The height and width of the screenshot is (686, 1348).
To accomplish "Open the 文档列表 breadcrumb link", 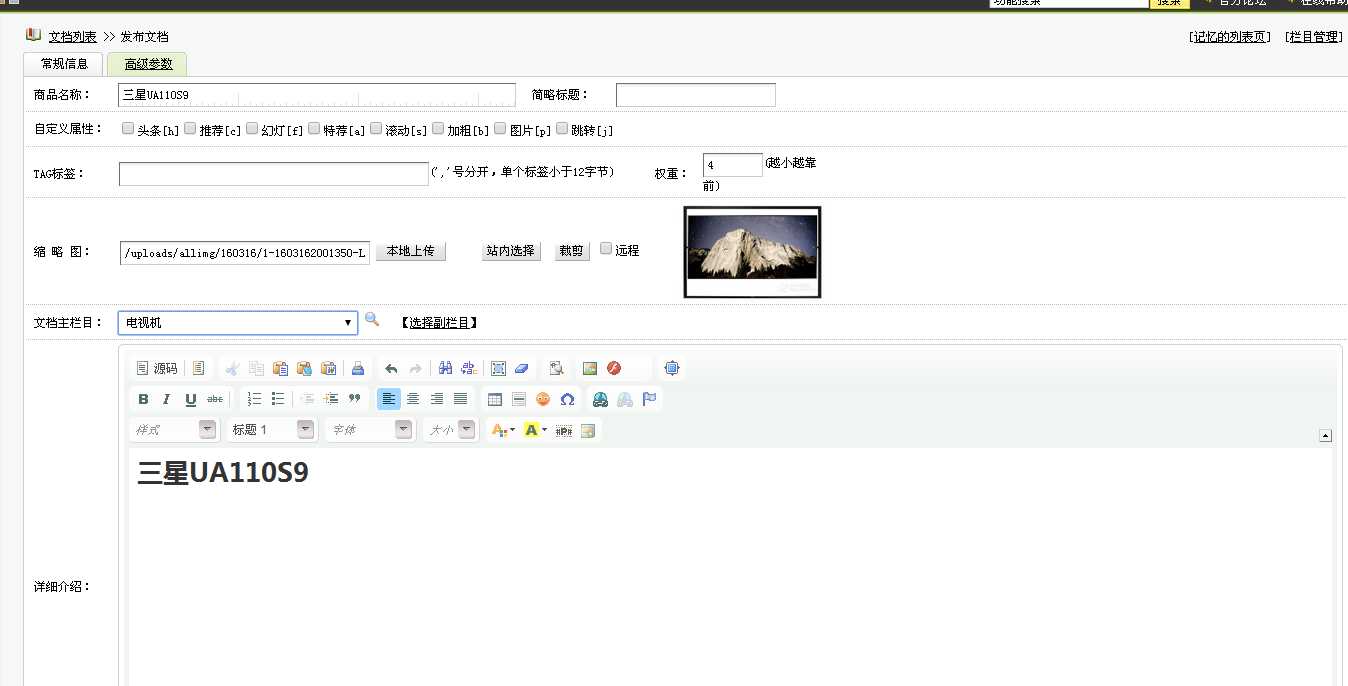I will 73,37.
